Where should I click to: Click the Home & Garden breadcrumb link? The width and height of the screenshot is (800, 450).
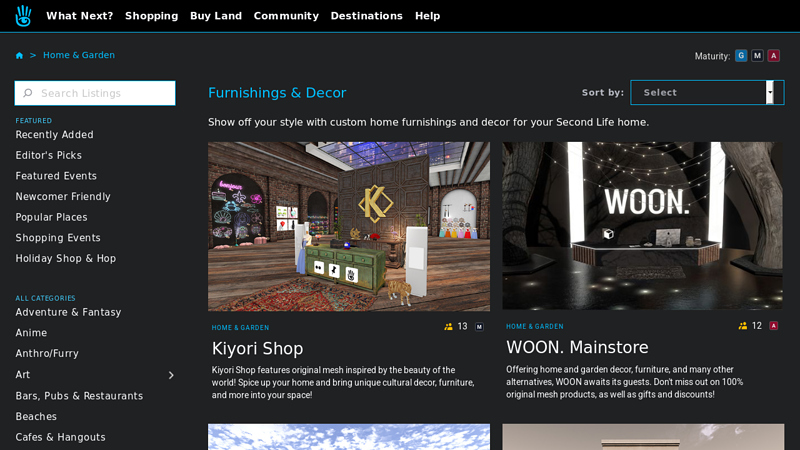pyautogui.click(x=79, y=55)
